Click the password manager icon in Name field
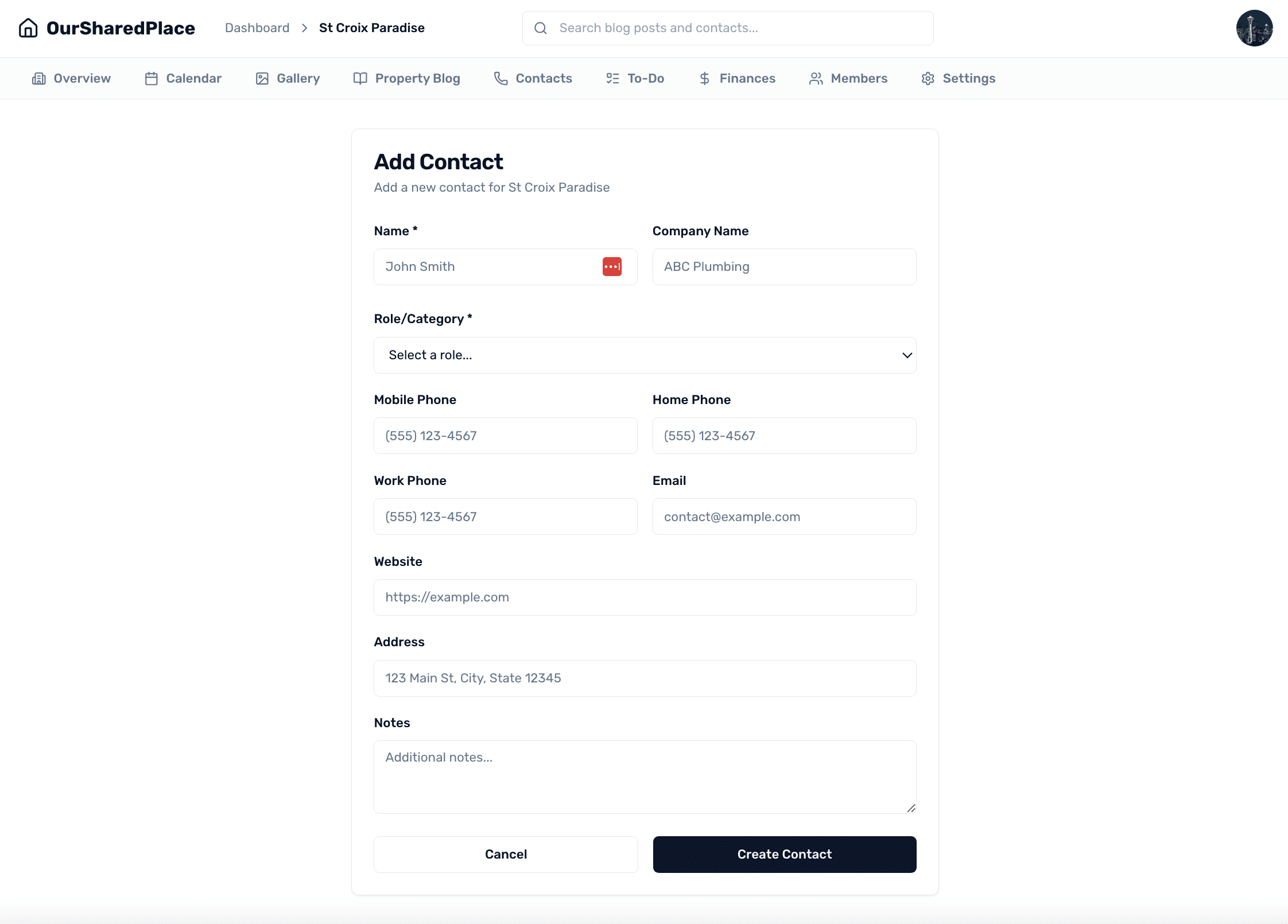This screenshot has width=1288, height=924. [612, 266]
